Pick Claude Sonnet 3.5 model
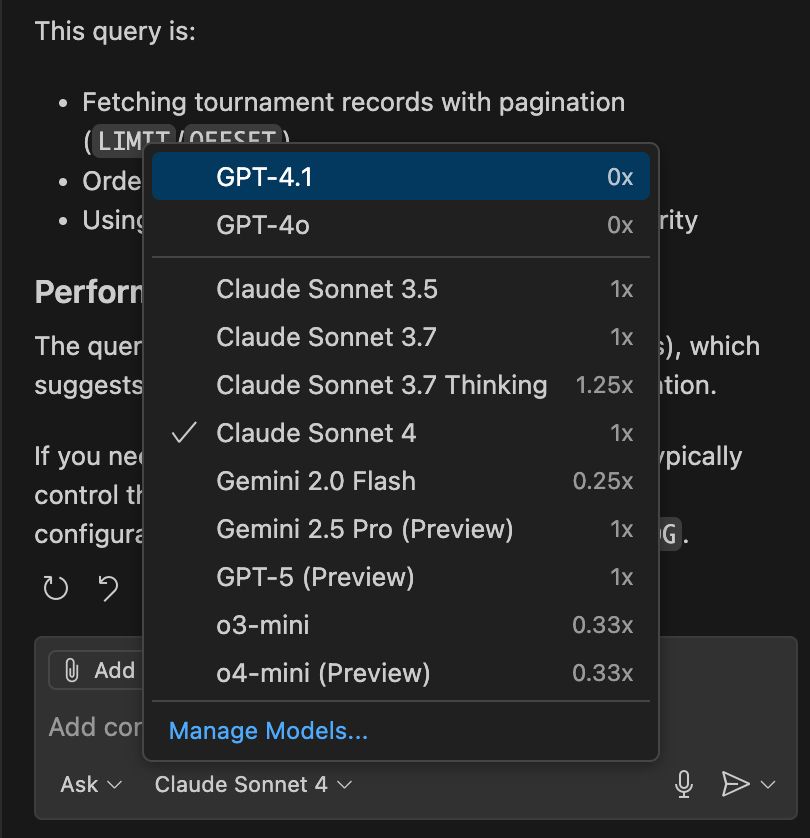This screenshot has width=810, height=838. pos(401,289)
